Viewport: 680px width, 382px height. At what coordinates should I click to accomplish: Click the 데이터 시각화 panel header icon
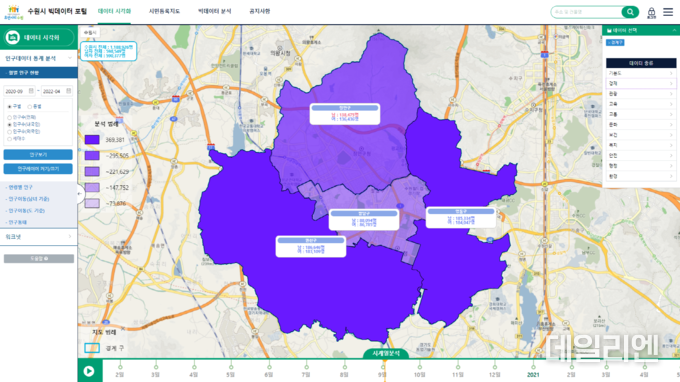pyautogui.click(x=13, y=38)
